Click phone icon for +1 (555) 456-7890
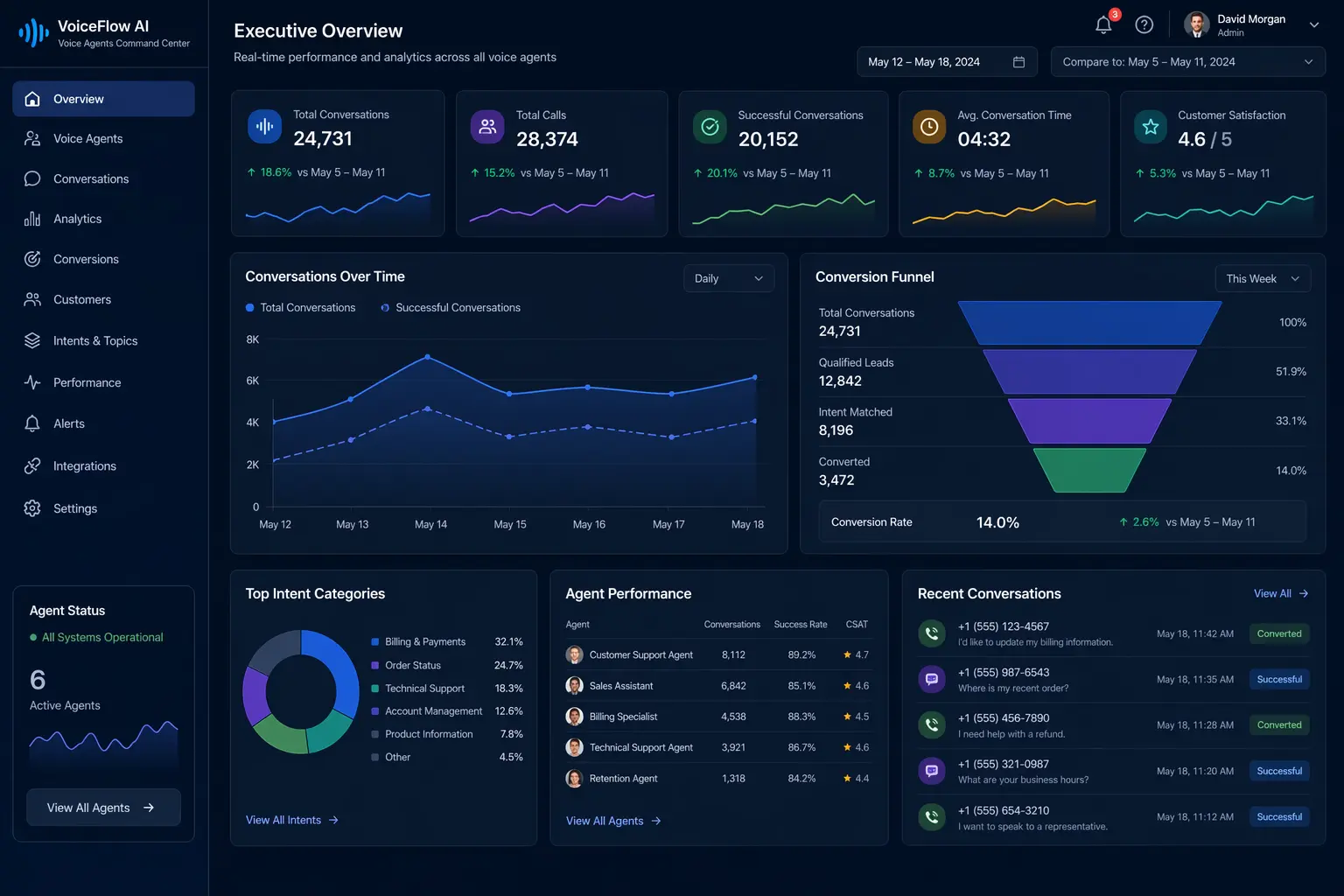Viewport: 1344px width, 896px height. [x=932, y=724]
